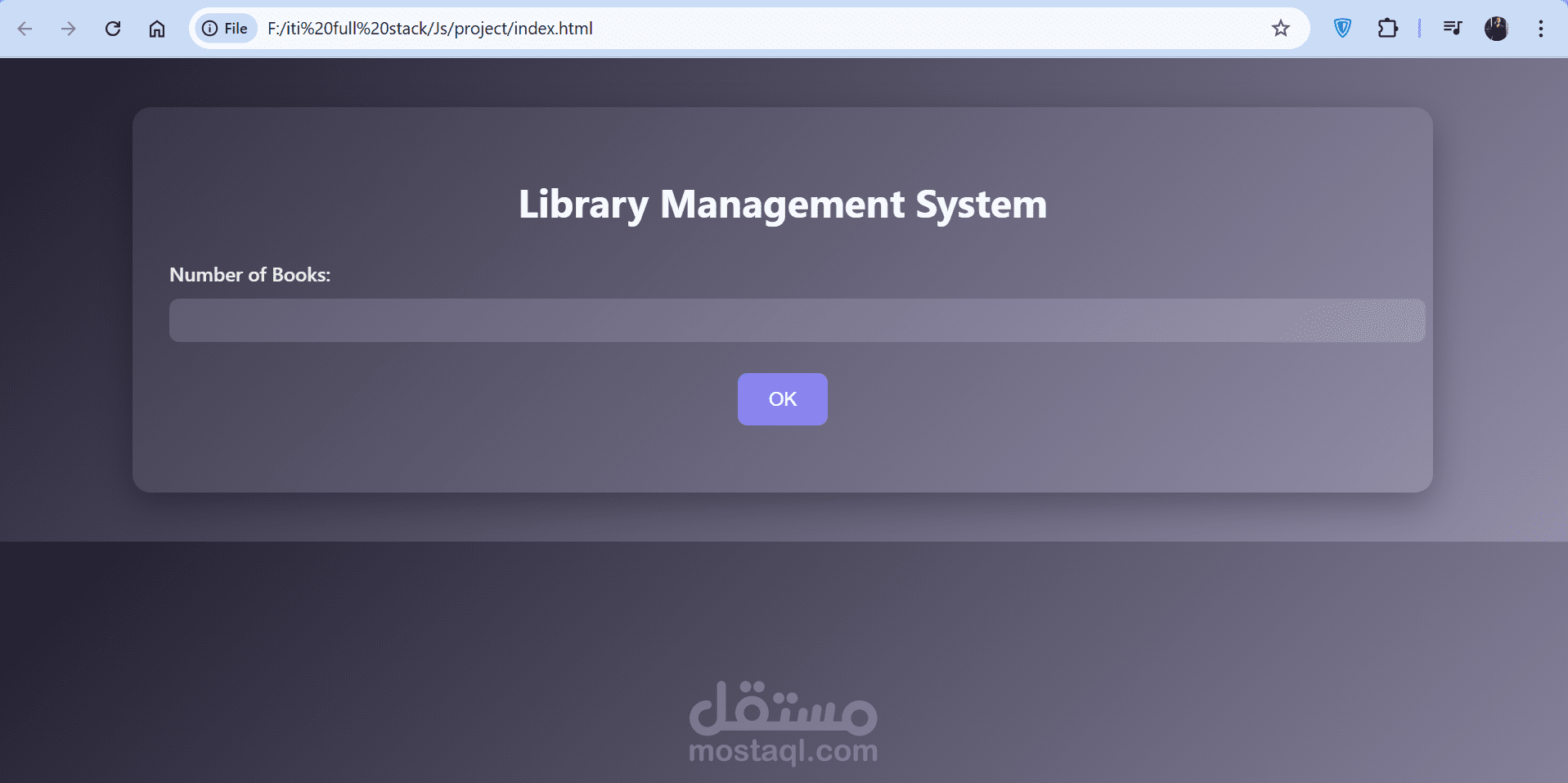
Task: Open the user profile avatar
Action: tap(1497, 29)
